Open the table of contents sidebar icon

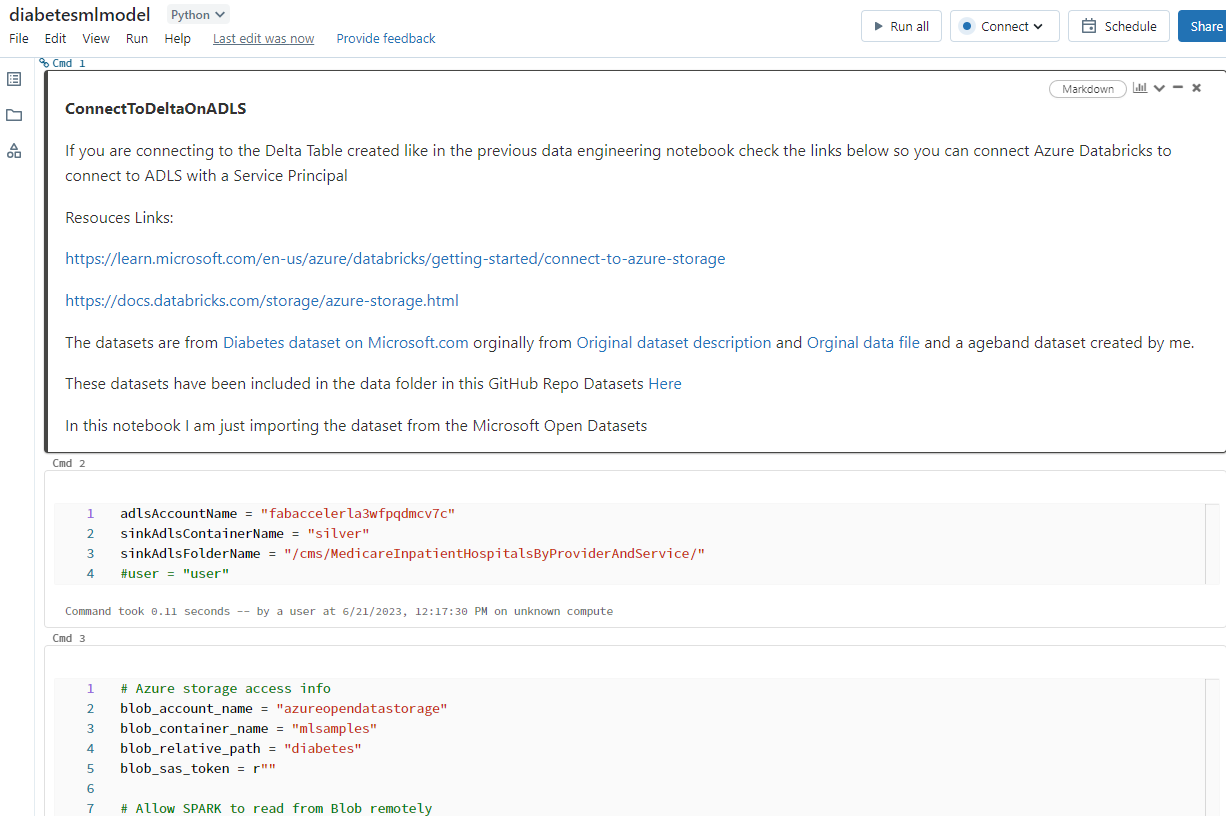click(x=14, y=79)
